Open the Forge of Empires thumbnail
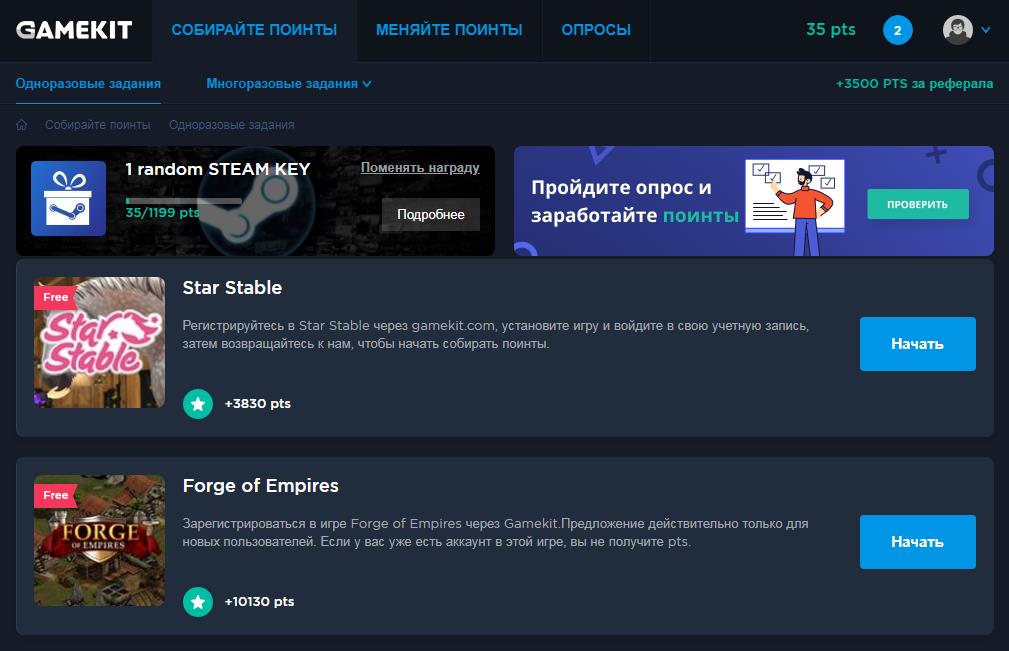The image size is (1009, 651). 99,540
